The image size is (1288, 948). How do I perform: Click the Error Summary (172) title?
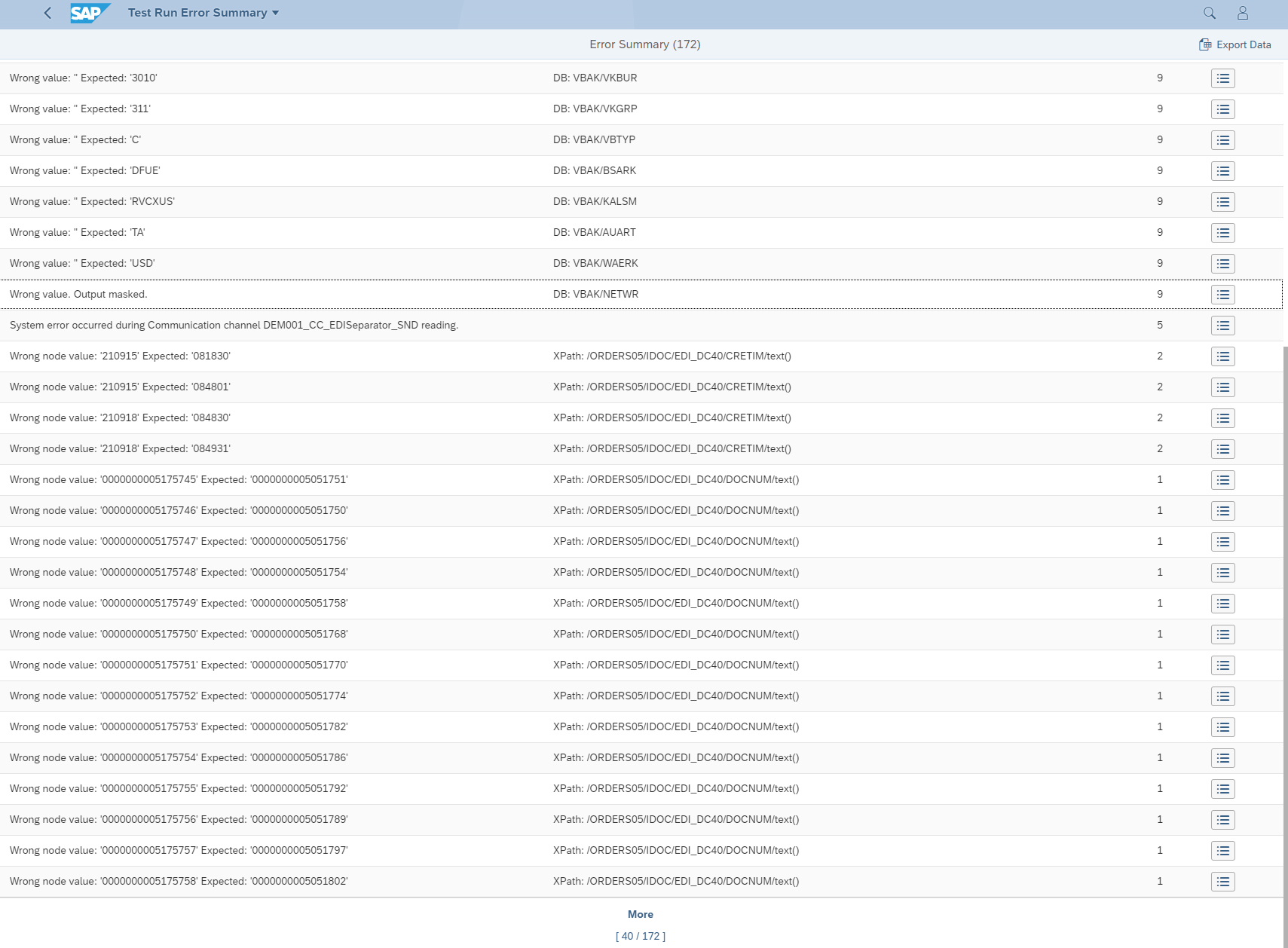tap(644, 44)
